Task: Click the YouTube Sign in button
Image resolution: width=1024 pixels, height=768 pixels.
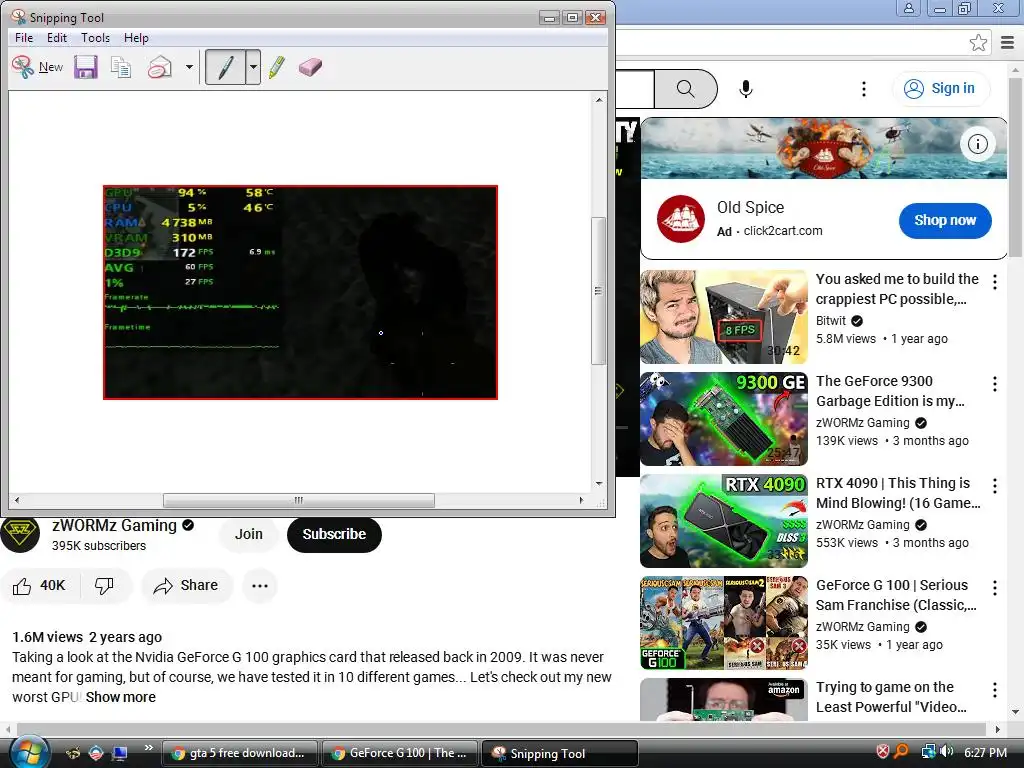Action: (940, 89)
